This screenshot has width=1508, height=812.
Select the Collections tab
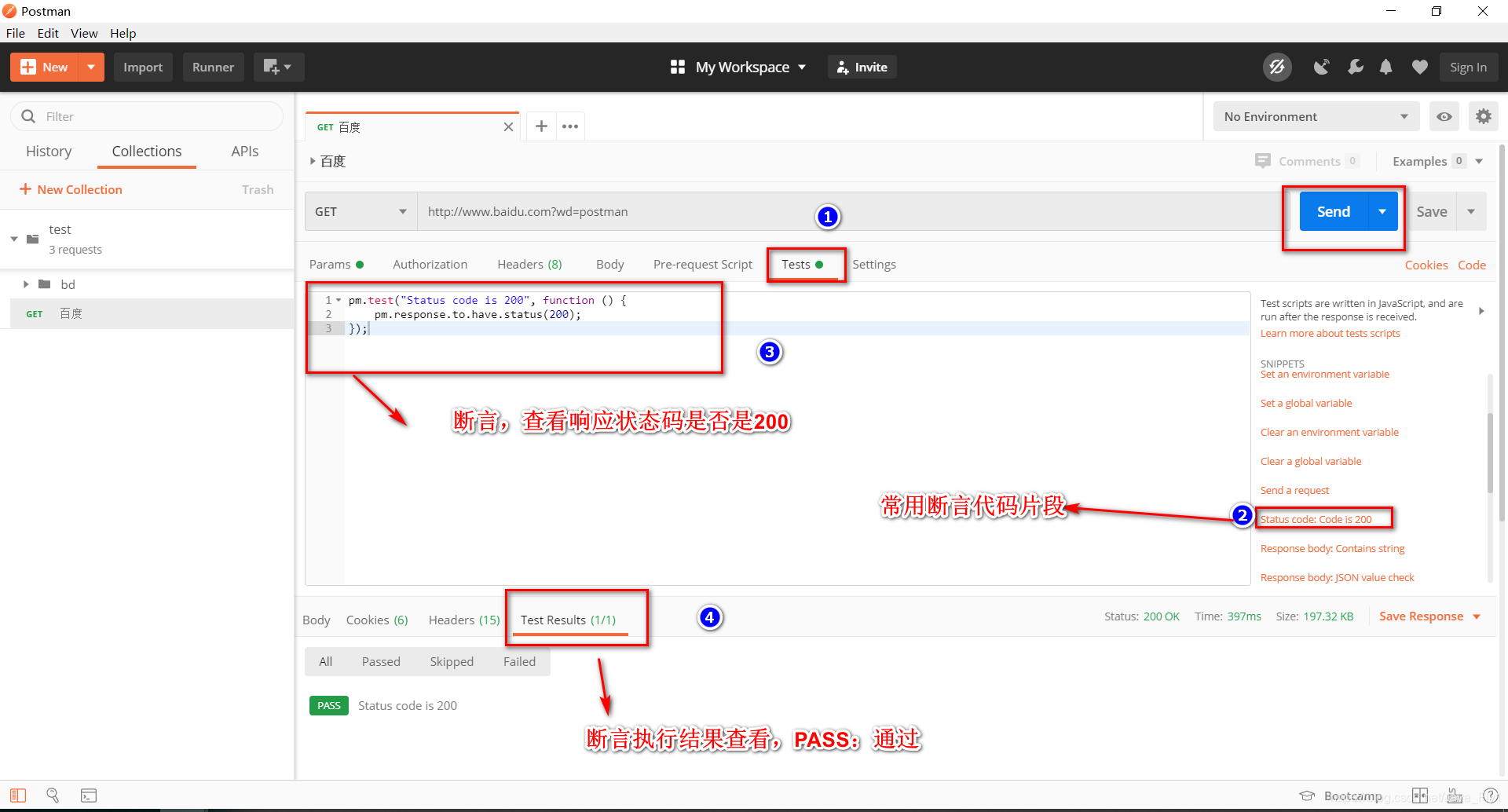point(147,152)
